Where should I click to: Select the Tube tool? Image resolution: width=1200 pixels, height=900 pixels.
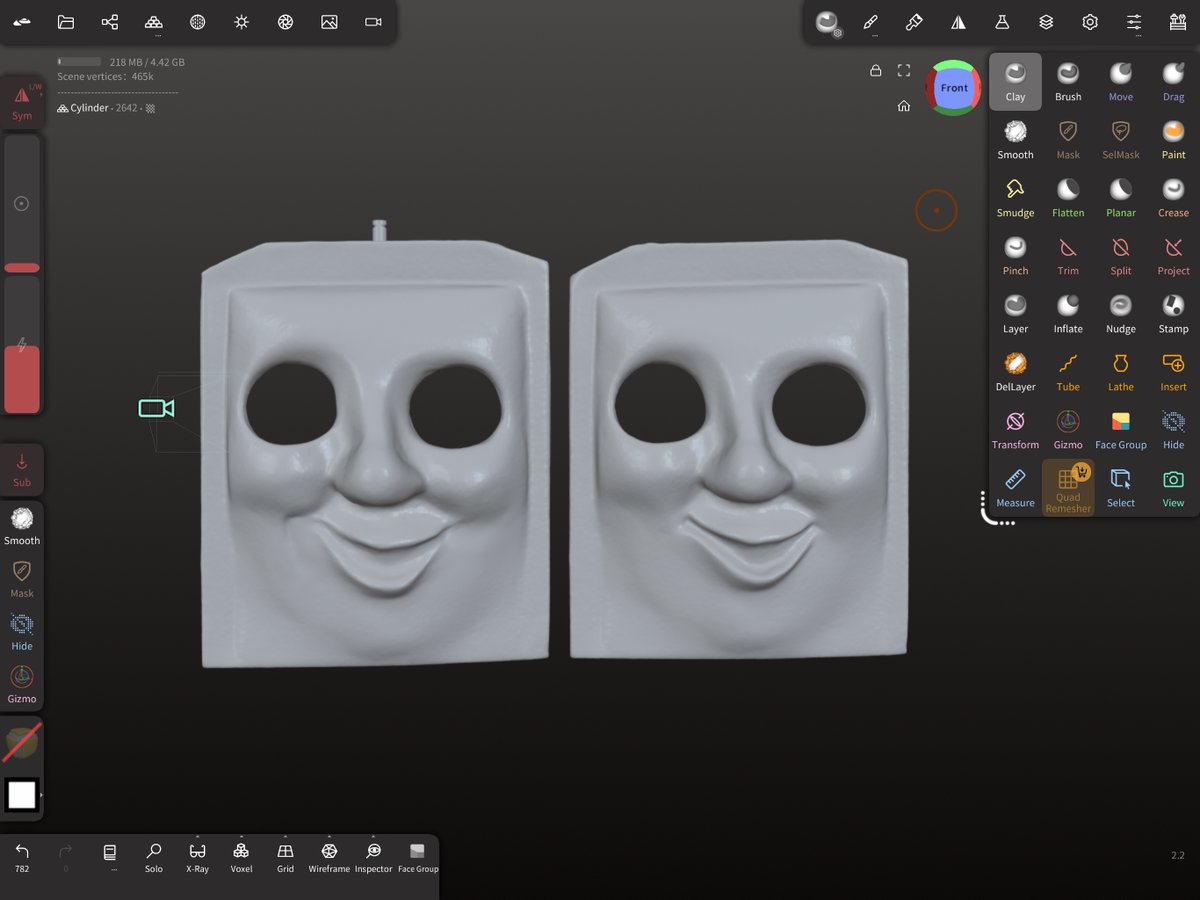tap(1068, 371)
